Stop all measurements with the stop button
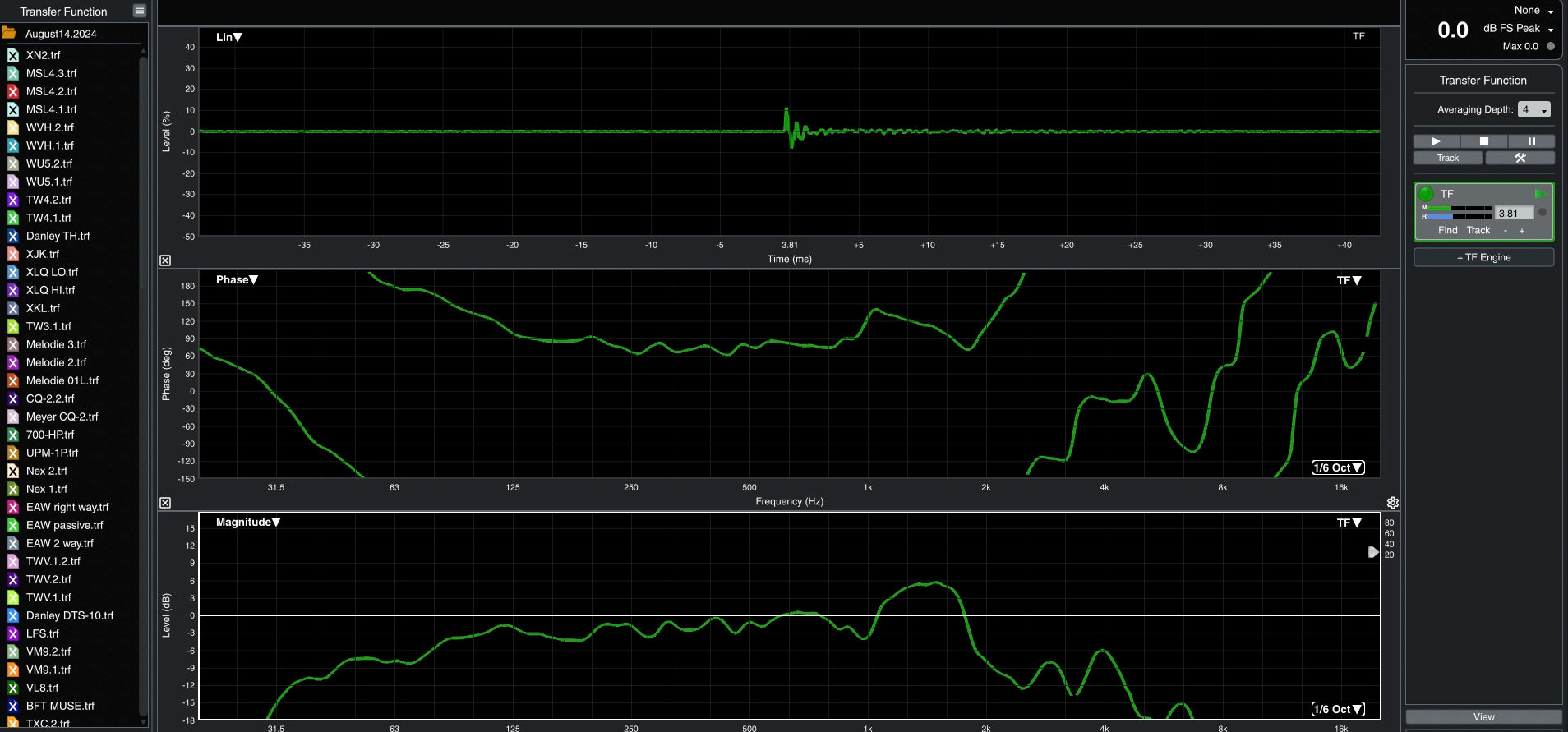This screenshot has height=732, width=1568. (1483, 141)
